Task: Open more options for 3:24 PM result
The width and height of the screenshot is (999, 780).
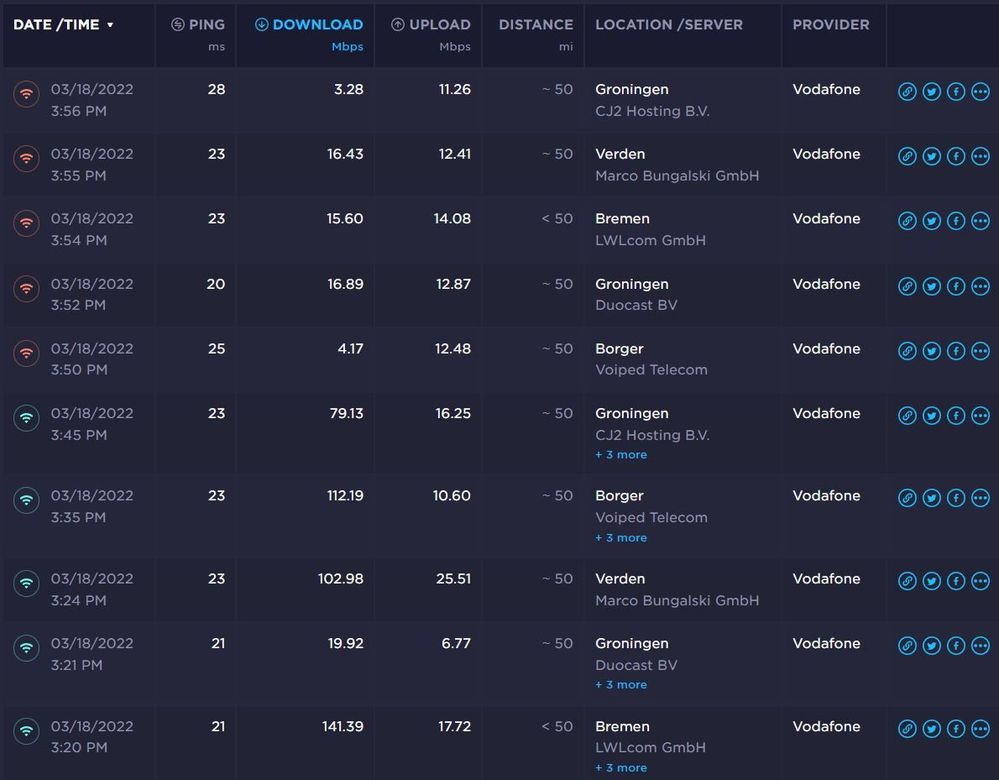Action: (981, 581)
